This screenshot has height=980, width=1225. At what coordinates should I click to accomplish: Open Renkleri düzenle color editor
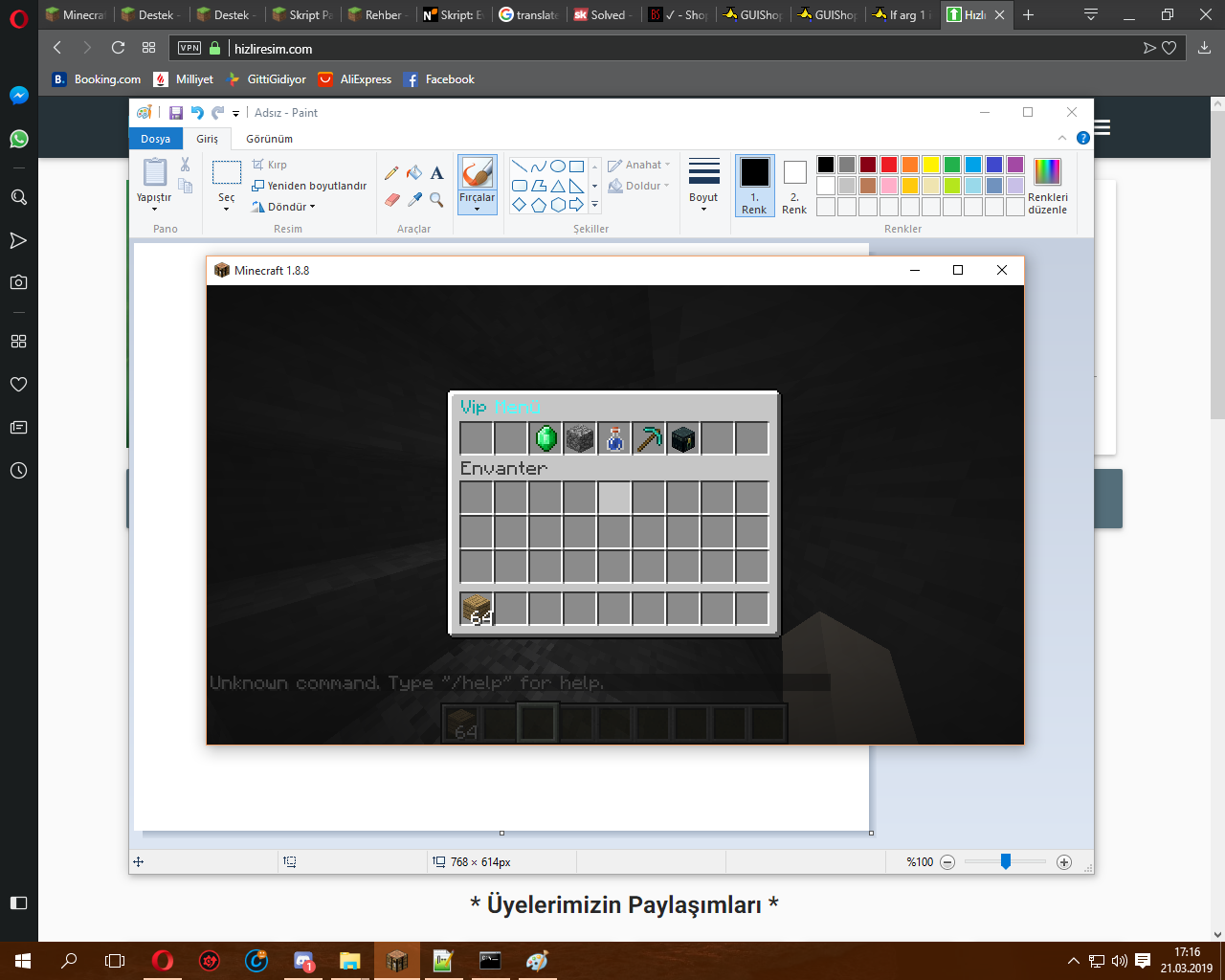point(1047,186)
